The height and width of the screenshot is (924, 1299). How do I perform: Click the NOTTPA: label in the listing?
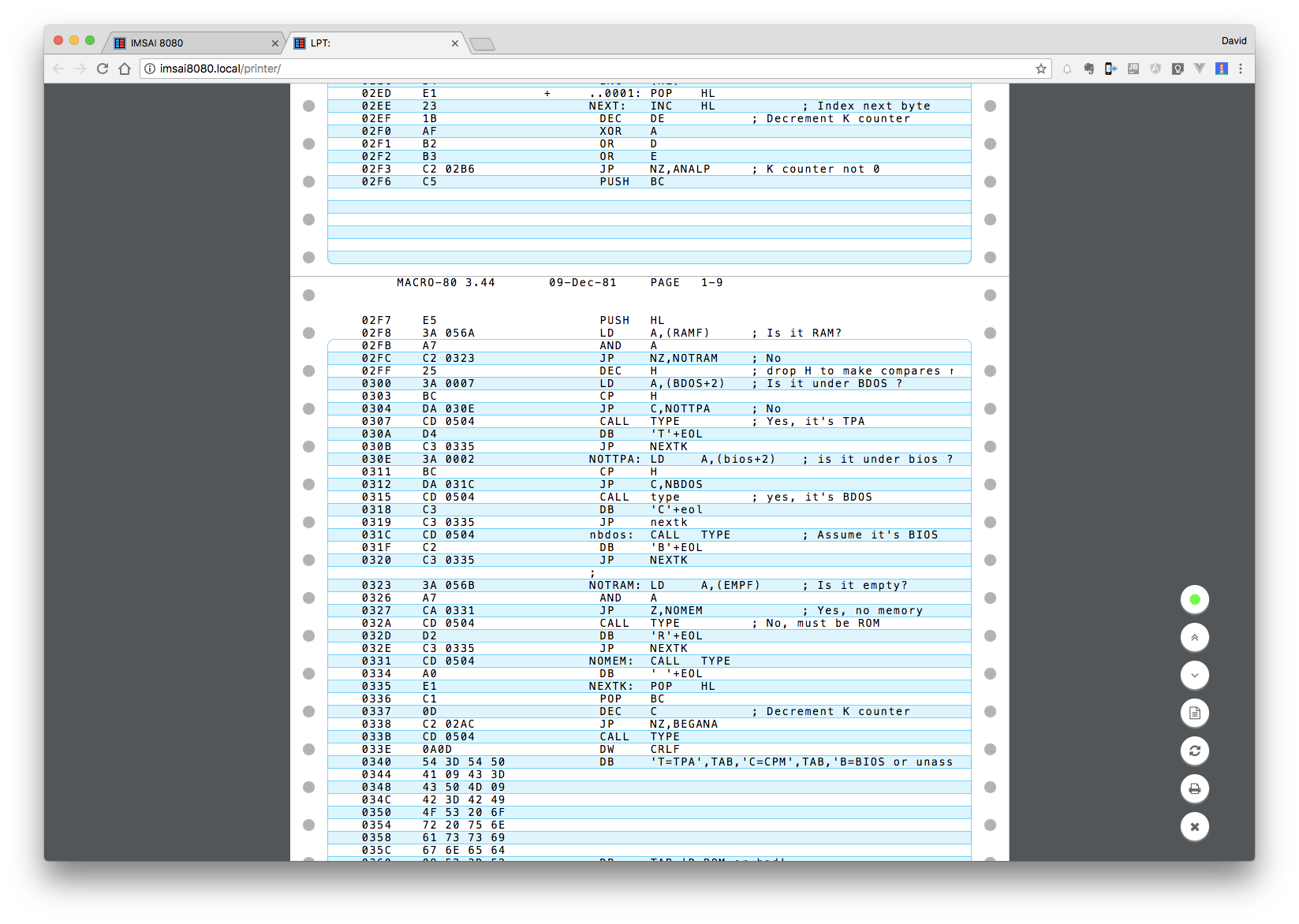[x=614, y=459]
